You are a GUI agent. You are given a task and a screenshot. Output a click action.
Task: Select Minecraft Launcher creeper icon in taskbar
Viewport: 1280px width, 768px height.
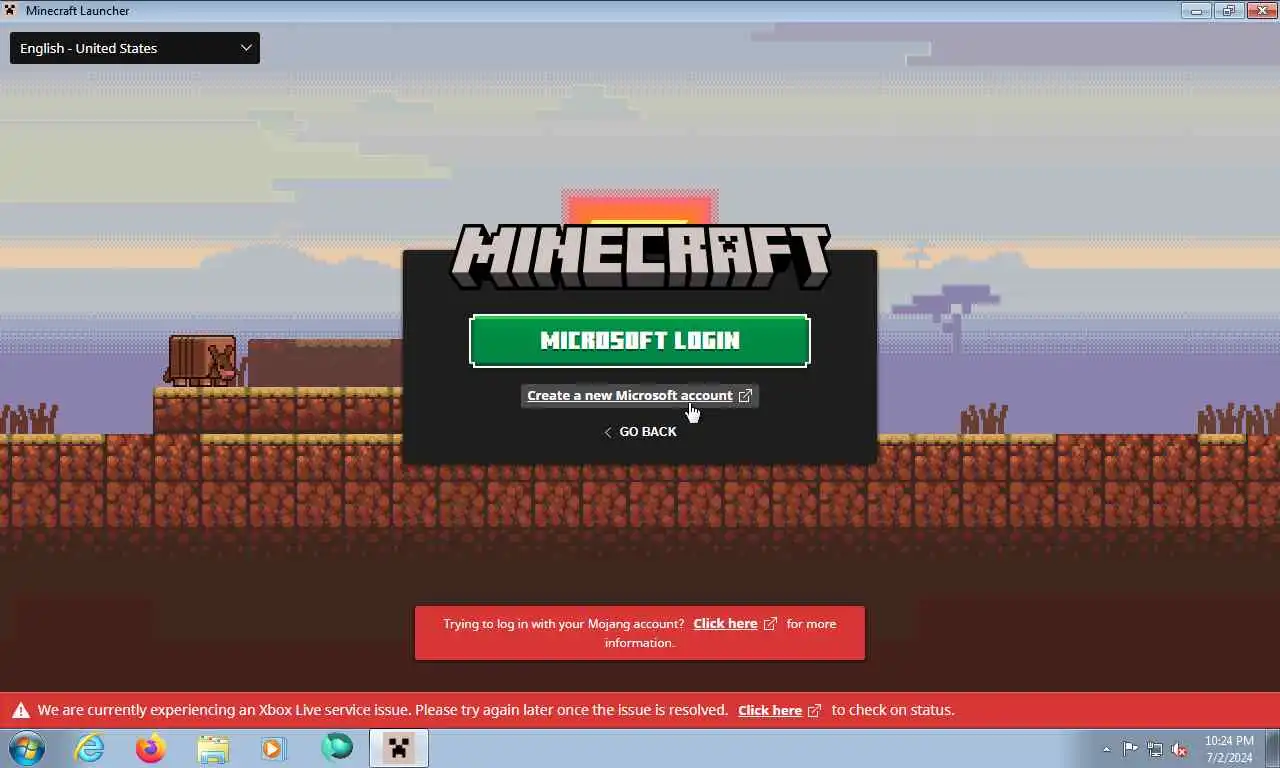pos(399,748)
